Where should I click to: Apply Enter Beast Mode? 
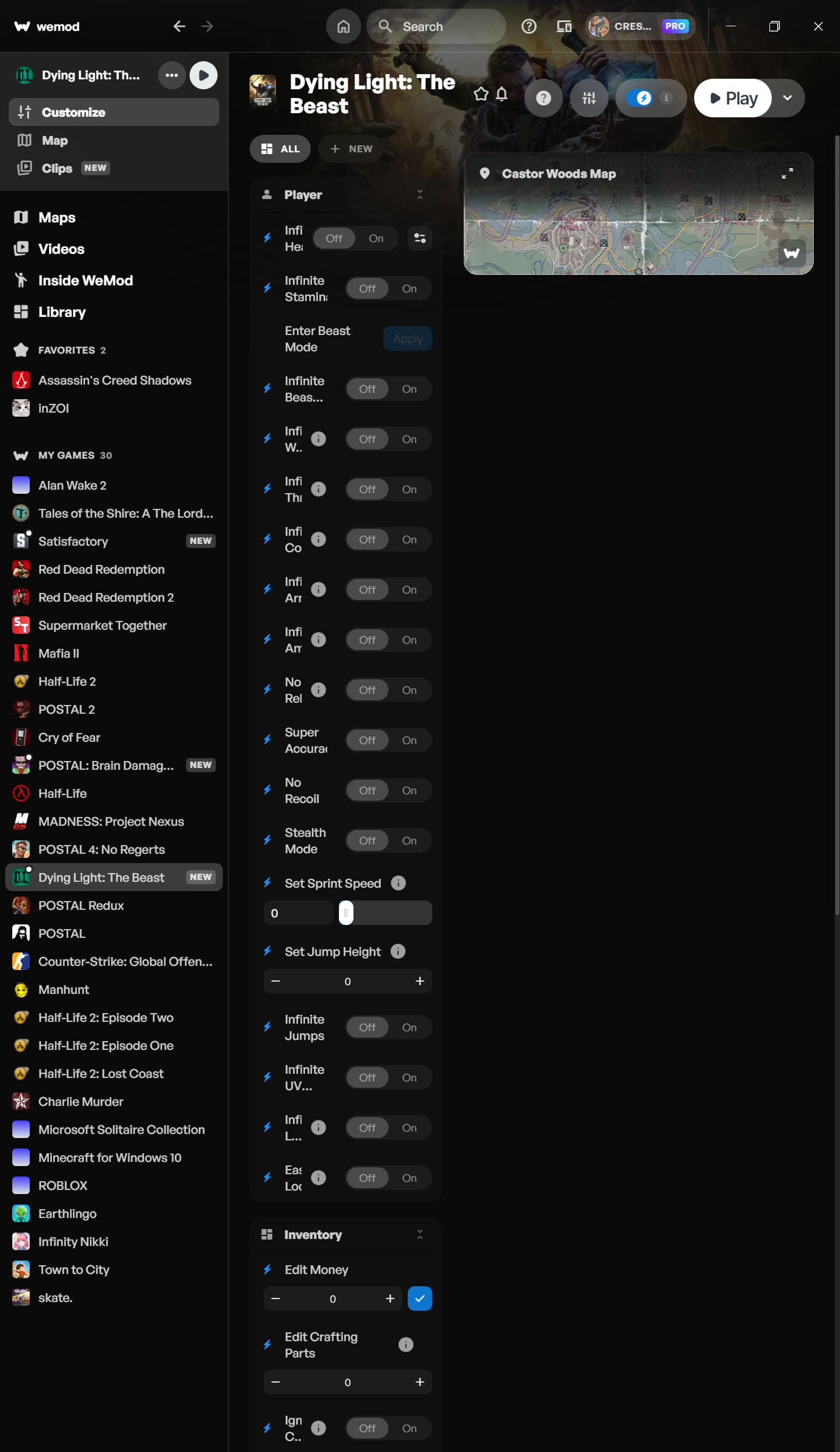[407, 338]
